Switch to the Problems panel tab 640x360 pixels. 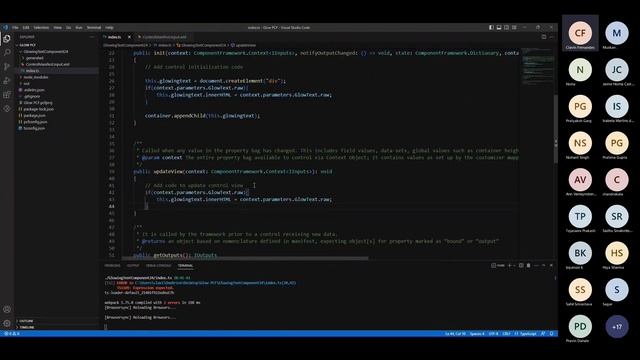pyautogui.click(x=112, y=265)
